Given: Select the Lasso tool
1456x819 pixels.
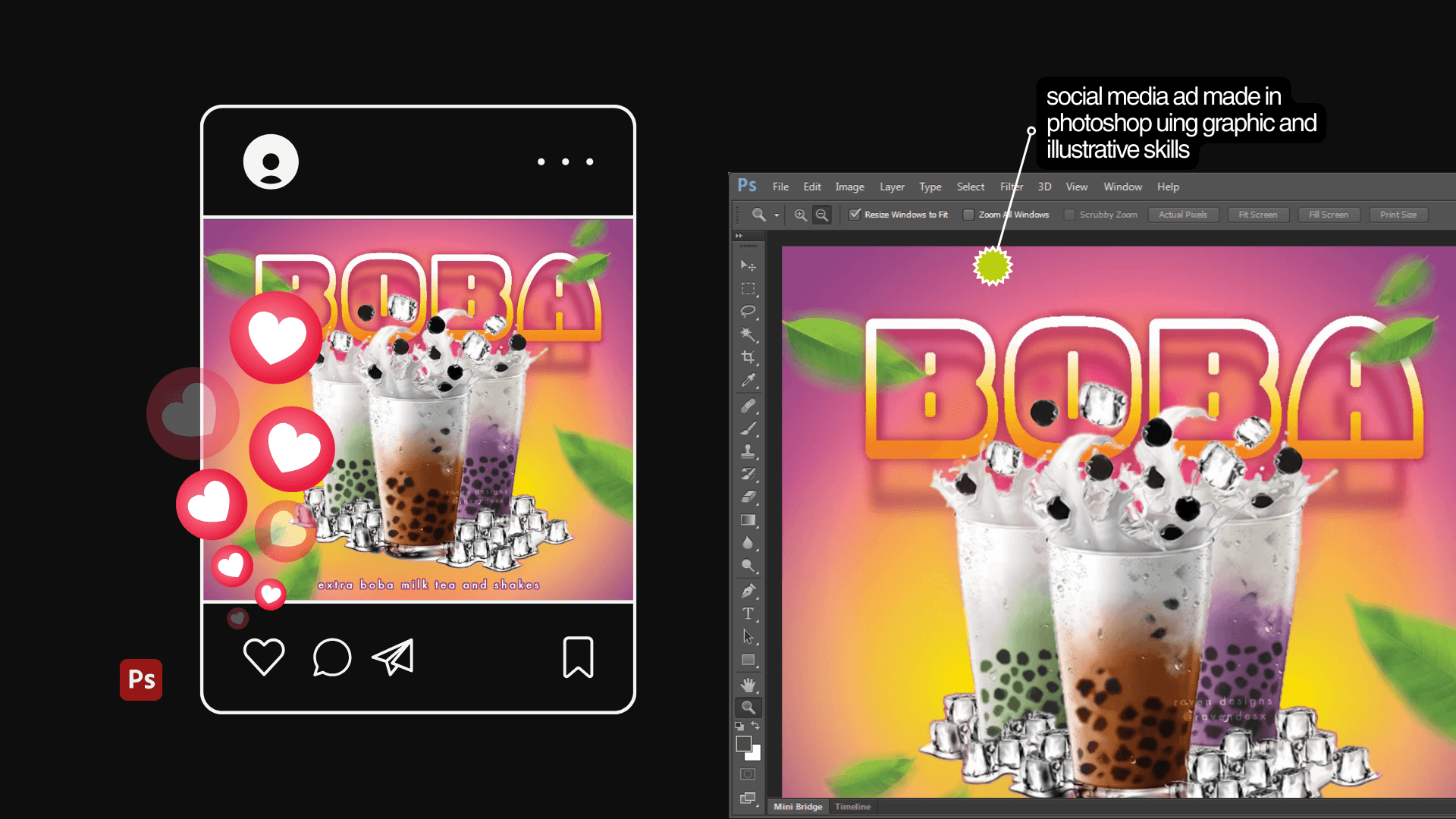Looking at the screenshot, I should (748, 311).
